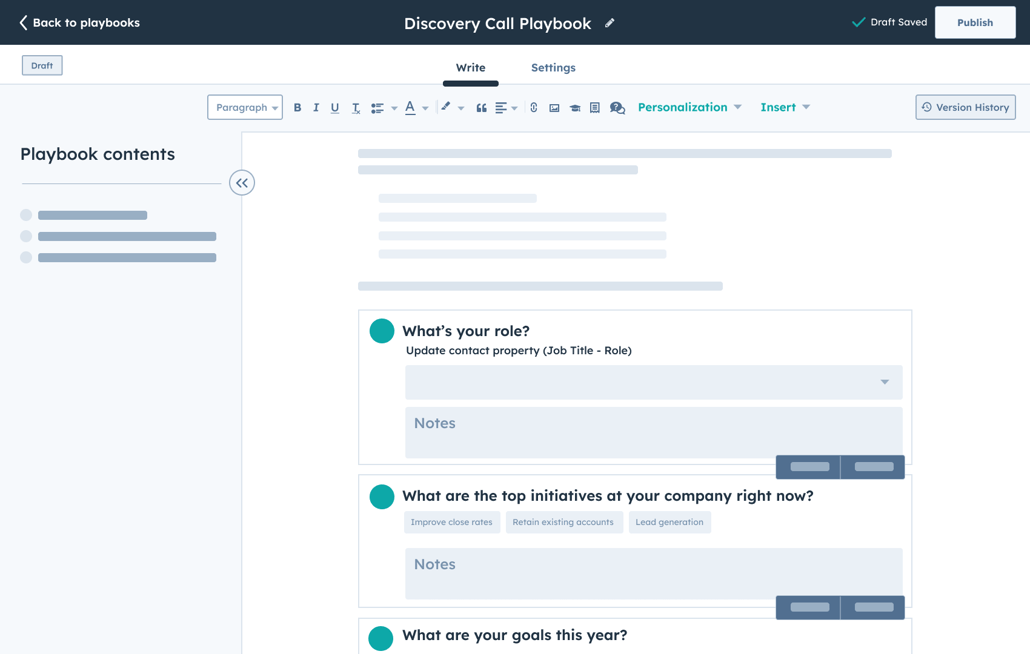Clear text formatting
This screenshot has height=654, width=1030.
point(355,108)
